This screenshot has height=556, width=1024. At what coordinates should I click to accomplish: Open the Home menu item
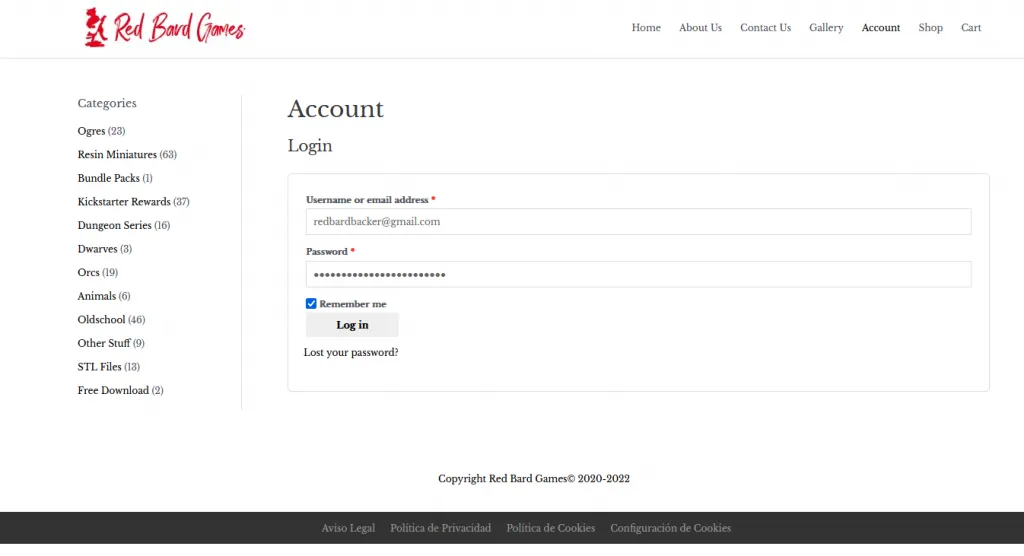point(646,28)
